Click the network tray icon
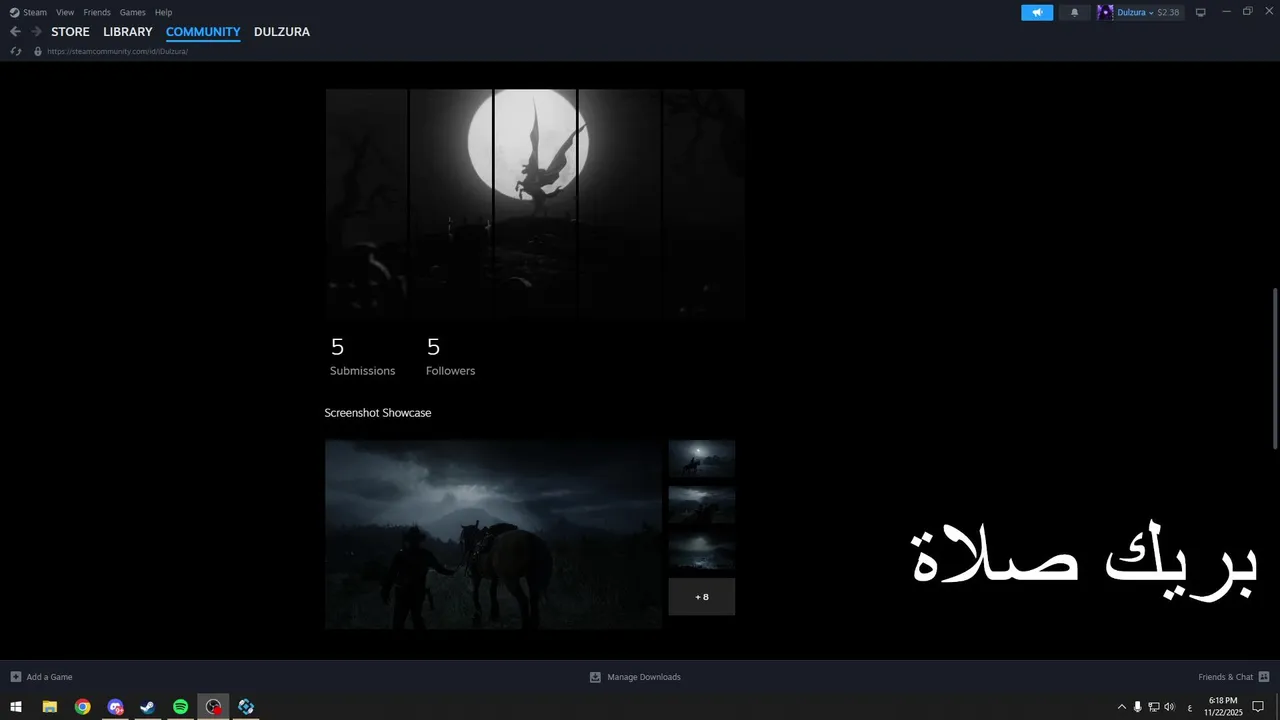This screenshot has width=1280, height=720. coord(1153,707)
